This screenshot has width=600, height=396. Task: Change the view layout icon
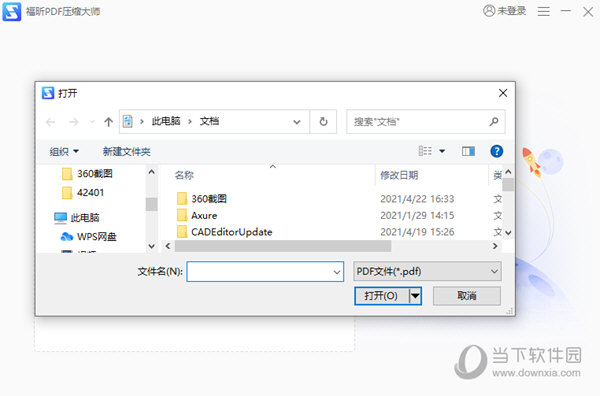pyautogui.click(x=425, y=151)
